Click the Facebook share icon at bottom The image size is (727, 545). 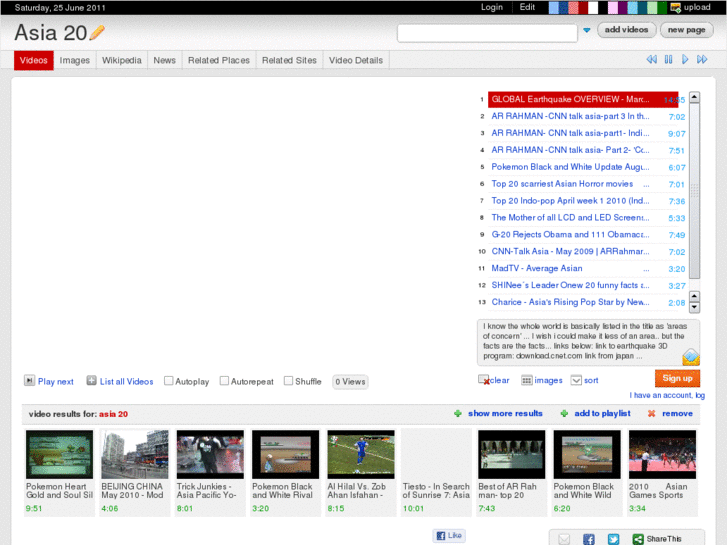click(x=588, y=539)
